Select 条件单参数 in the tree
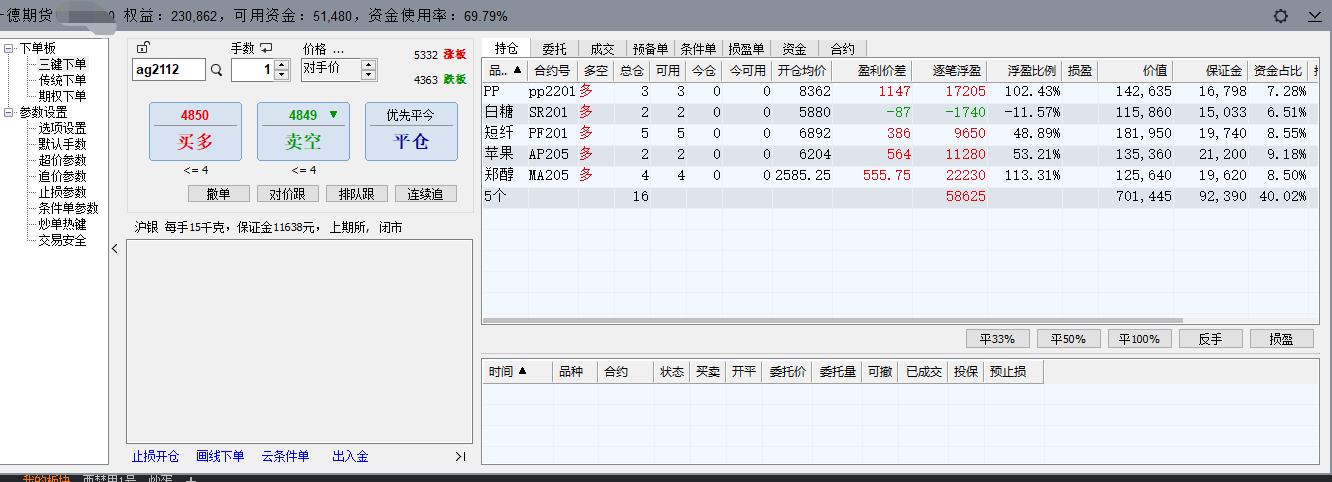1332x482 pixels. [x=68, y=208]
